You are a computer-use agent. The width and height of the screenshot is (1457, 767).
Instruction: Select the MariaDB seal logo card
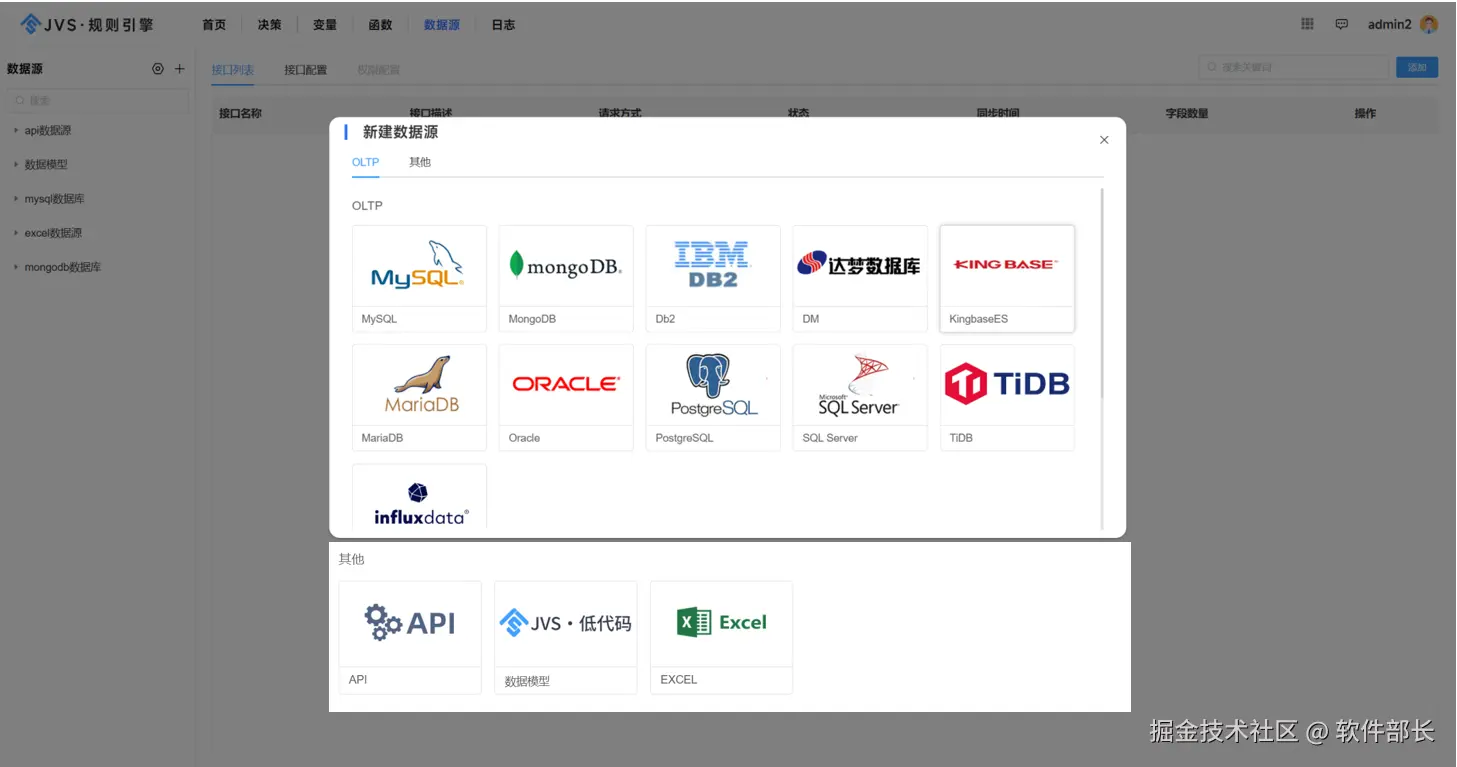coord(419,397)
